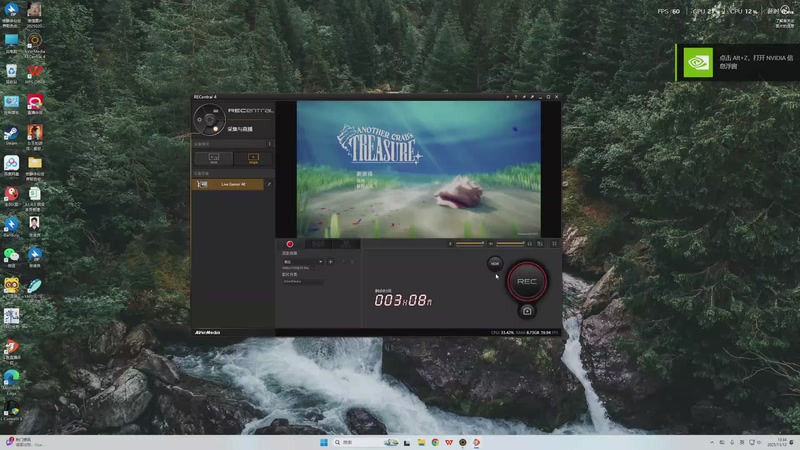Click the NVIDIA overlay notification icon
Screen dimensions: 800x450
[x=698, y=62]
